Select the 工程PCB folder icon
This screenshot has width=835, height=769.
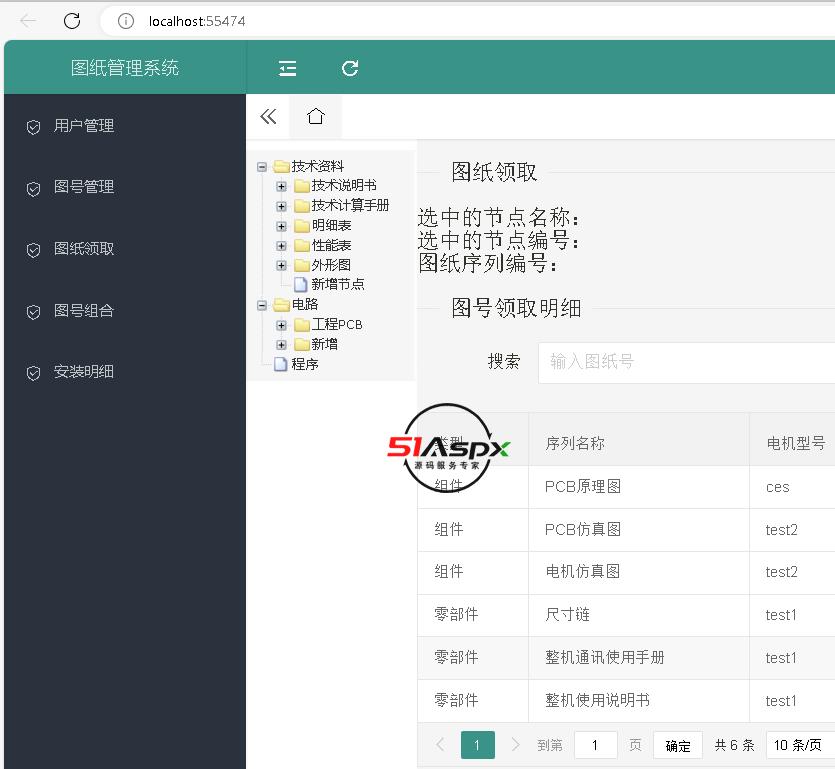pos(301,324)
